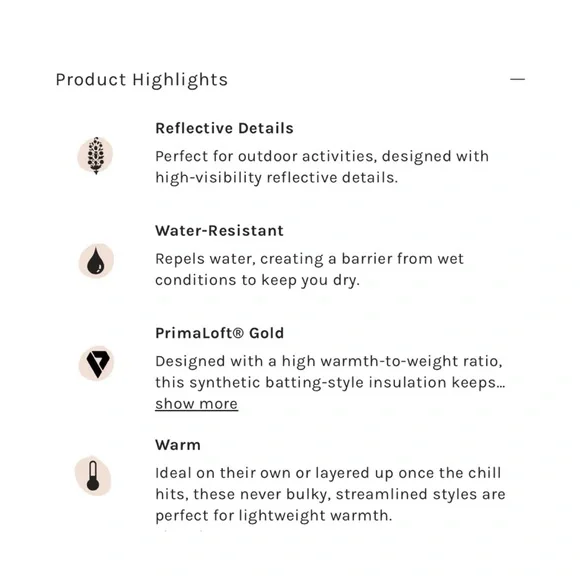This screenshot has width=580, height=580.
Task: Click the Product Highlights section heading
Action: pyautogui.click(x=142, y=80)
